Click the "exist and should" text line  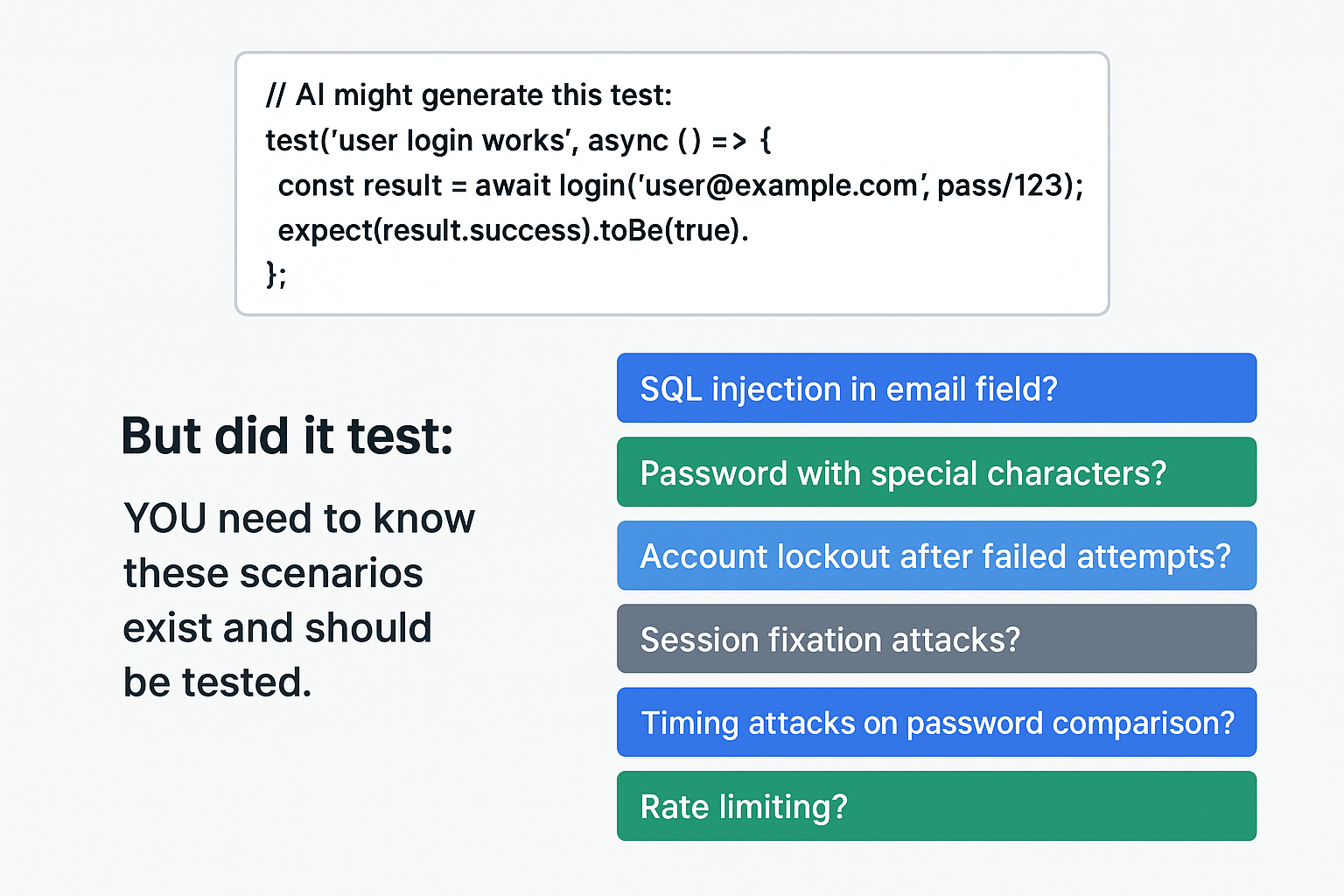277,628
